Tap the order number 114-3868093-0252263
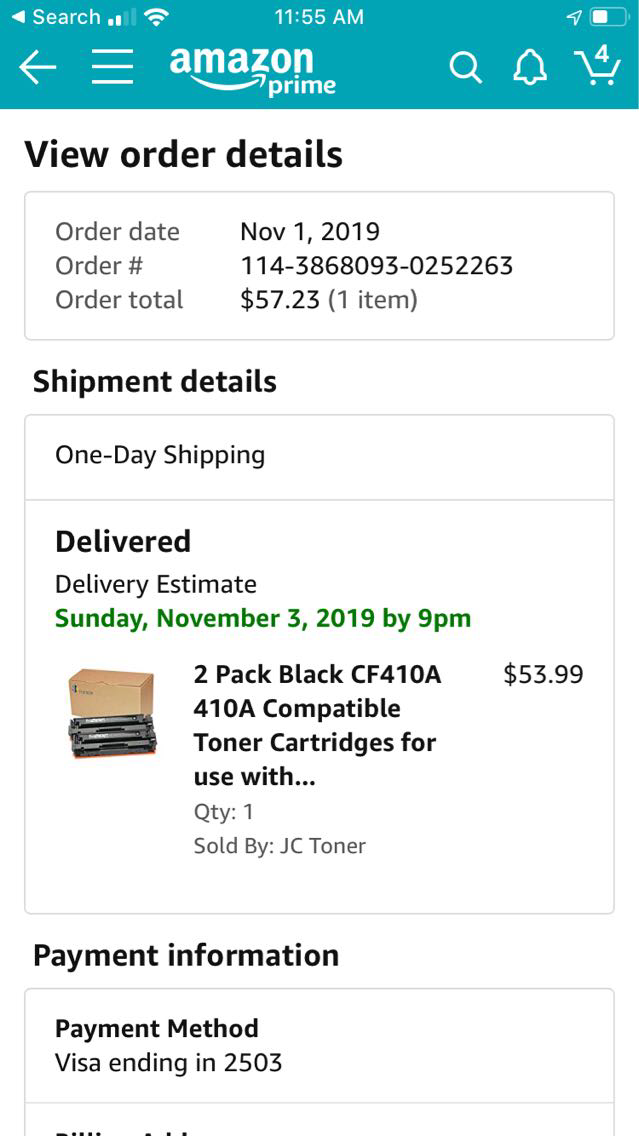 [376, 266]
